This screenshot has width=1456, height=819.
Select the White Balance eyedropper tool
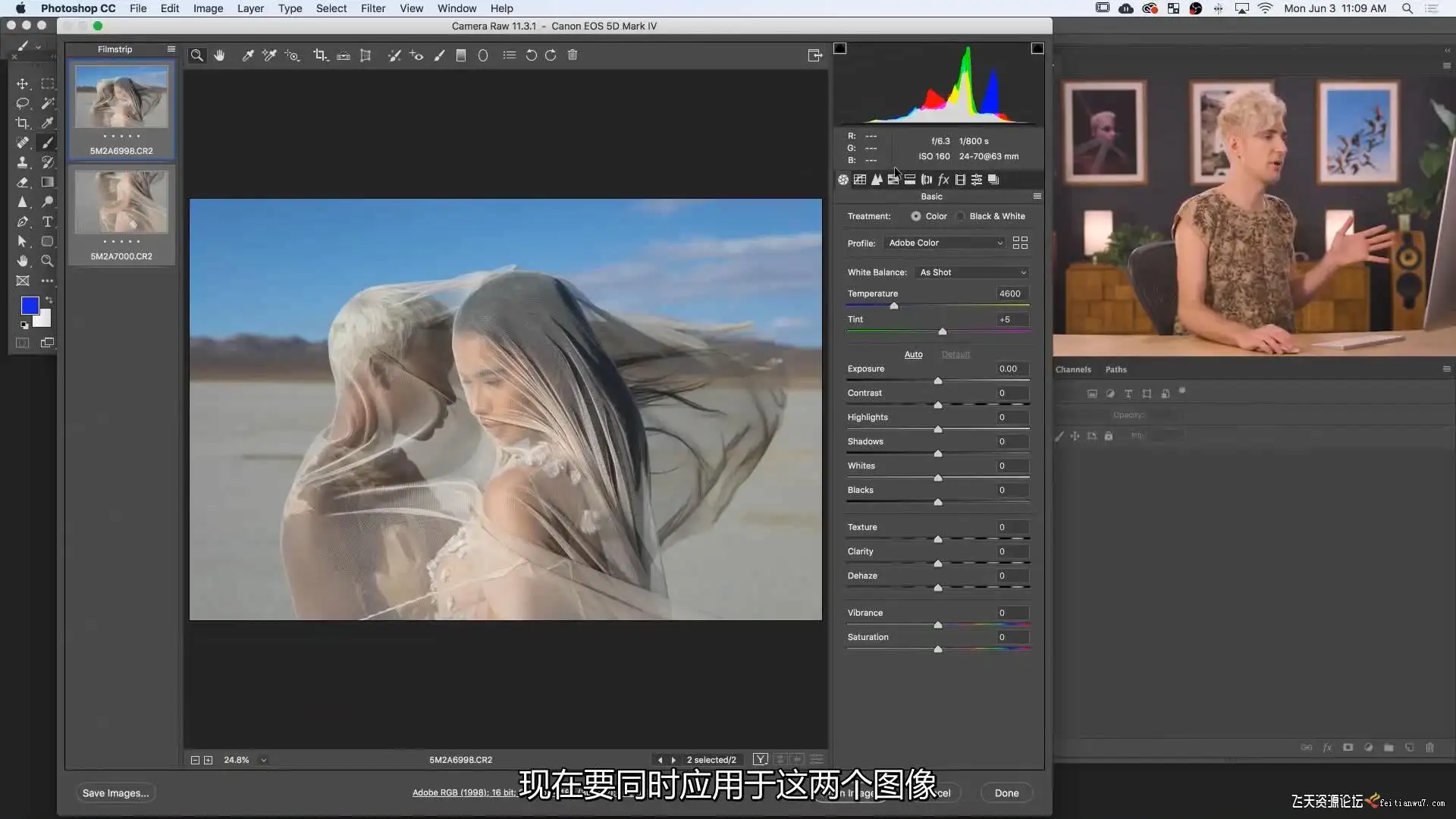coord(247,55)
